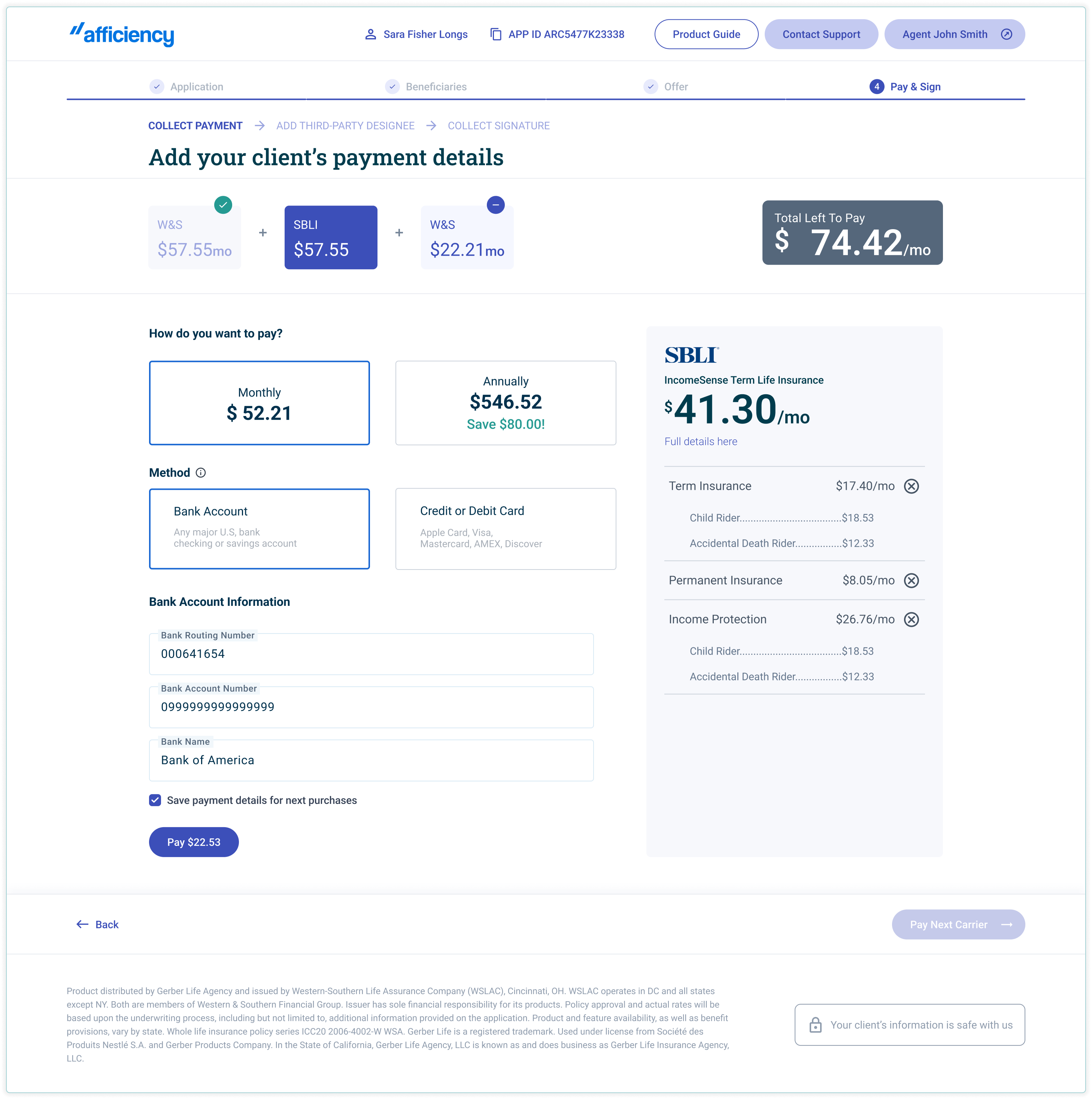Viewport: 1092px width, 1099px height.
Task: Remove Income Protection via circled X icon
Action: pos(911,619)
